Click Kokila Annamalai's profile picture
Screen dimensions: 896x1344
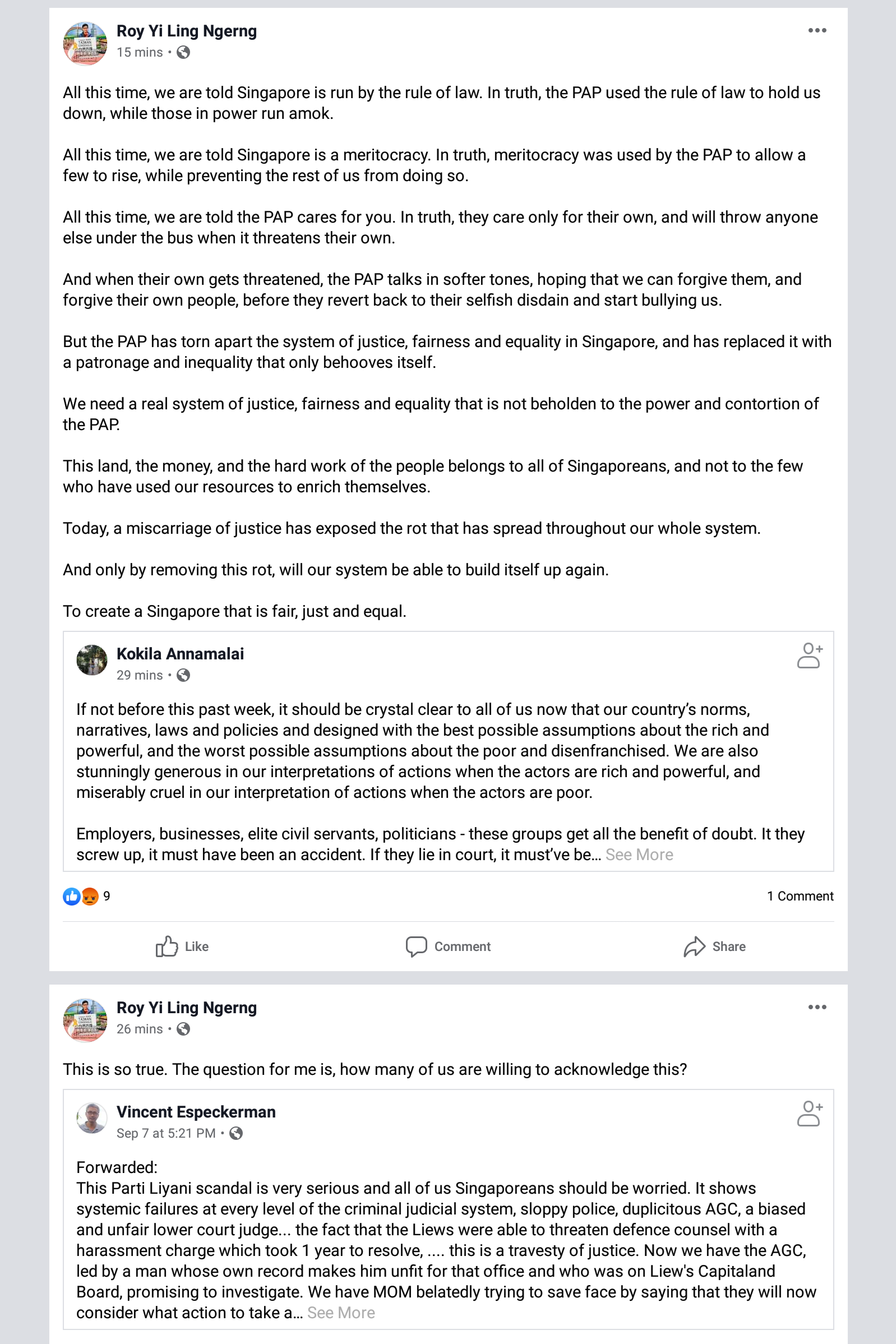coord(92,660)
